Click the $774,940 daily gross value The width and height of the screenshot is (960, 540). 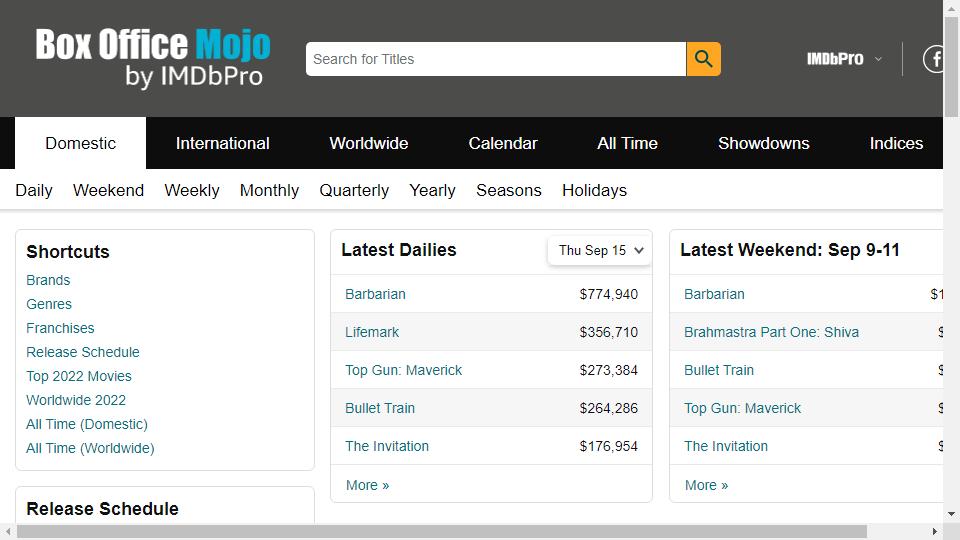[x=609, y=294]
